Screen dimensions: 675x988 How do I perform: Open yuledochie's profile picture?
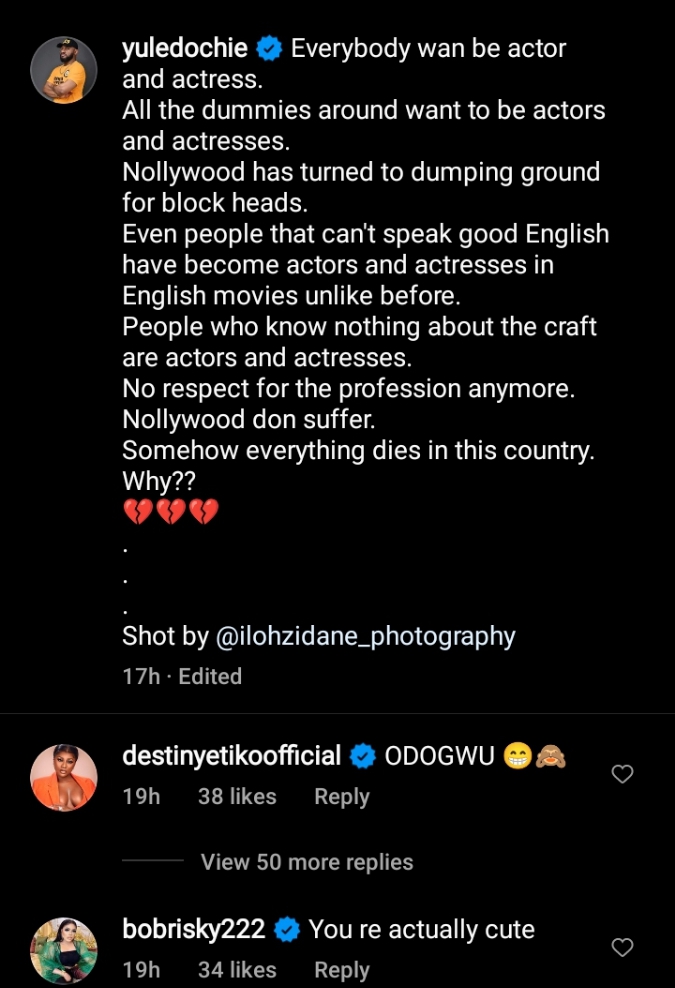coord(64,71)
